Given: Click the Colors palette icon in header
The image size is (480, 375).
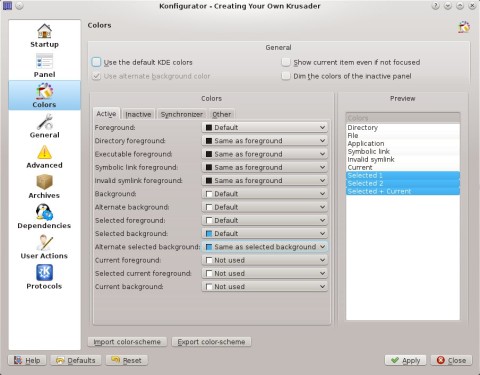Looking at the screenshot, I should [x=464, y=27].
